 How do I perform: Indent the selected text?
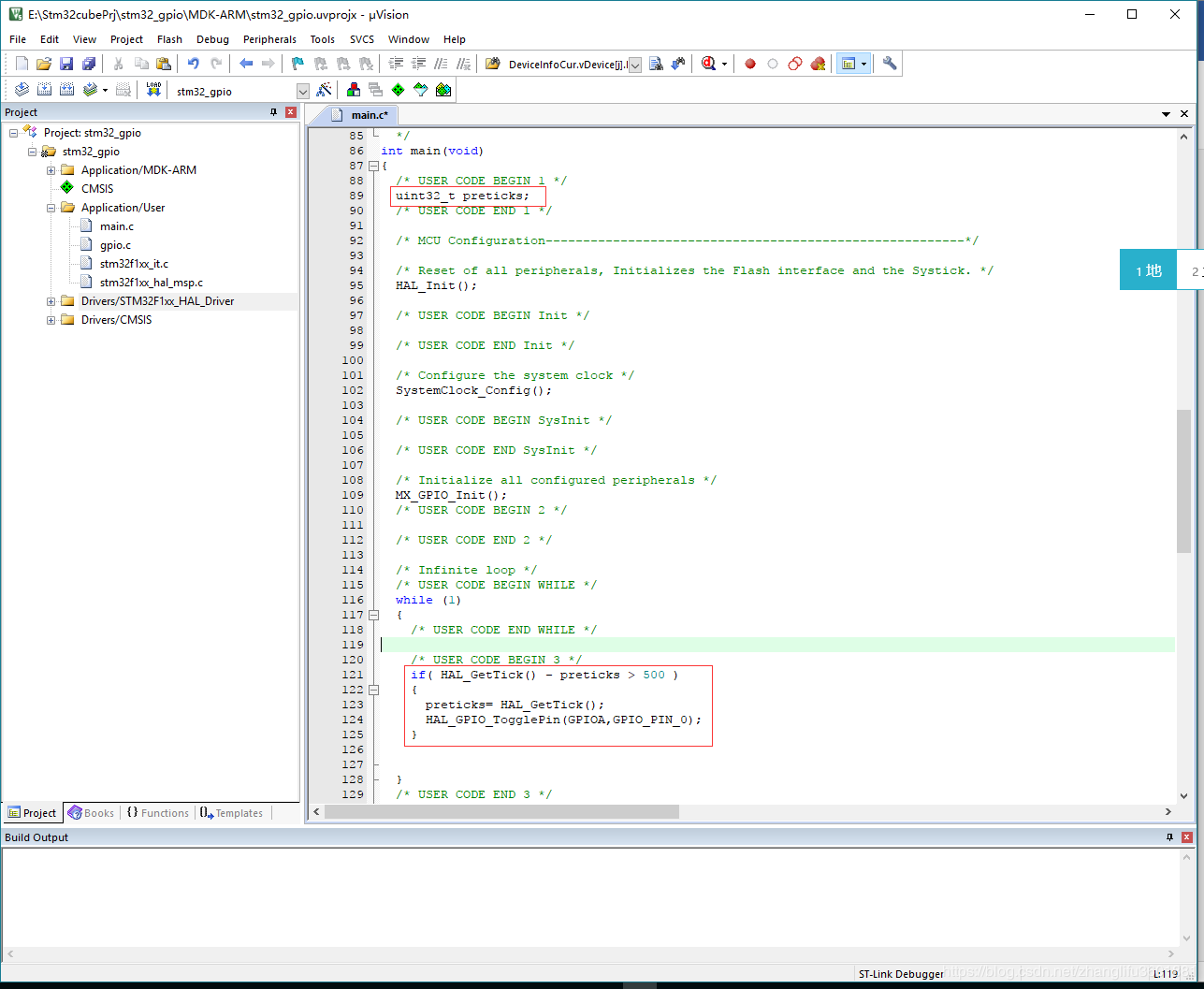pyautogui.click(x=396, y=64)
